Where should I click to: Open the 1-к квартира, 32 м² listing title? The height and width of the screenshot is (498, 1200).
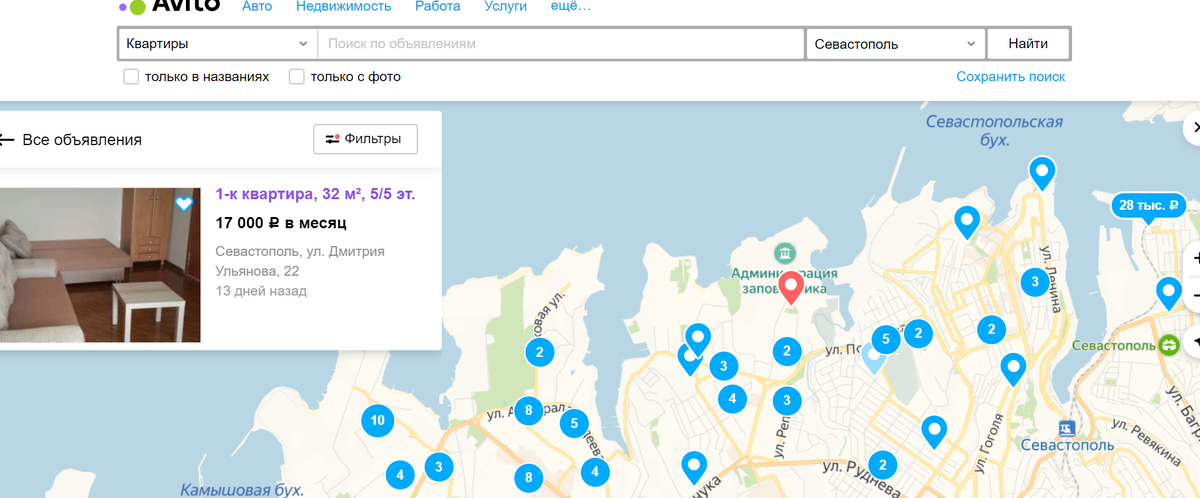point(315,194)
